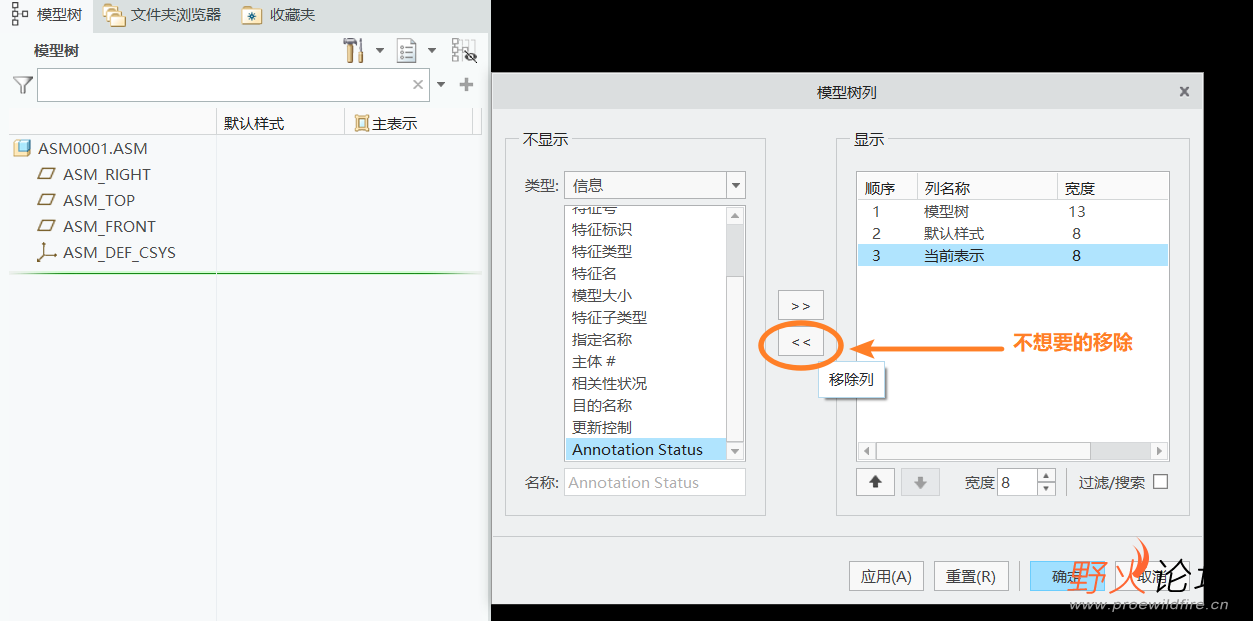Image resolution: width=1253 pixels, height=621 pixels.
Task: Select Annotation Status in the list
Action: pos(645,450)
